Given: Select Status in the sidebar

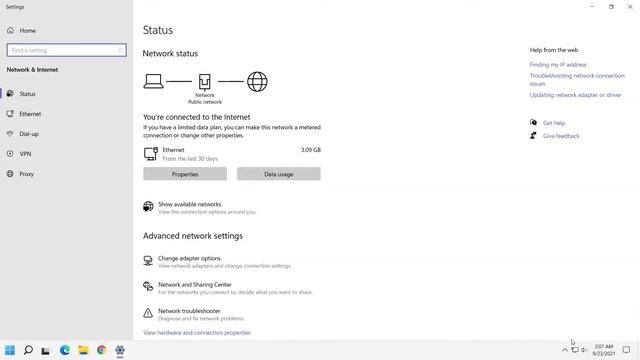Looking at the screenshot, I should click(27, 94).
